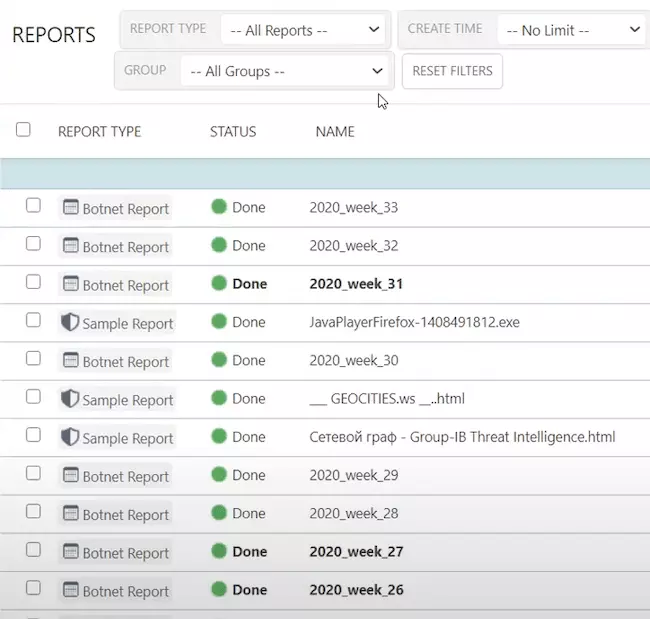Open the Report Type filter dropdown
Viewport: 650px width, 619px height.
click(x=305, y=30)
